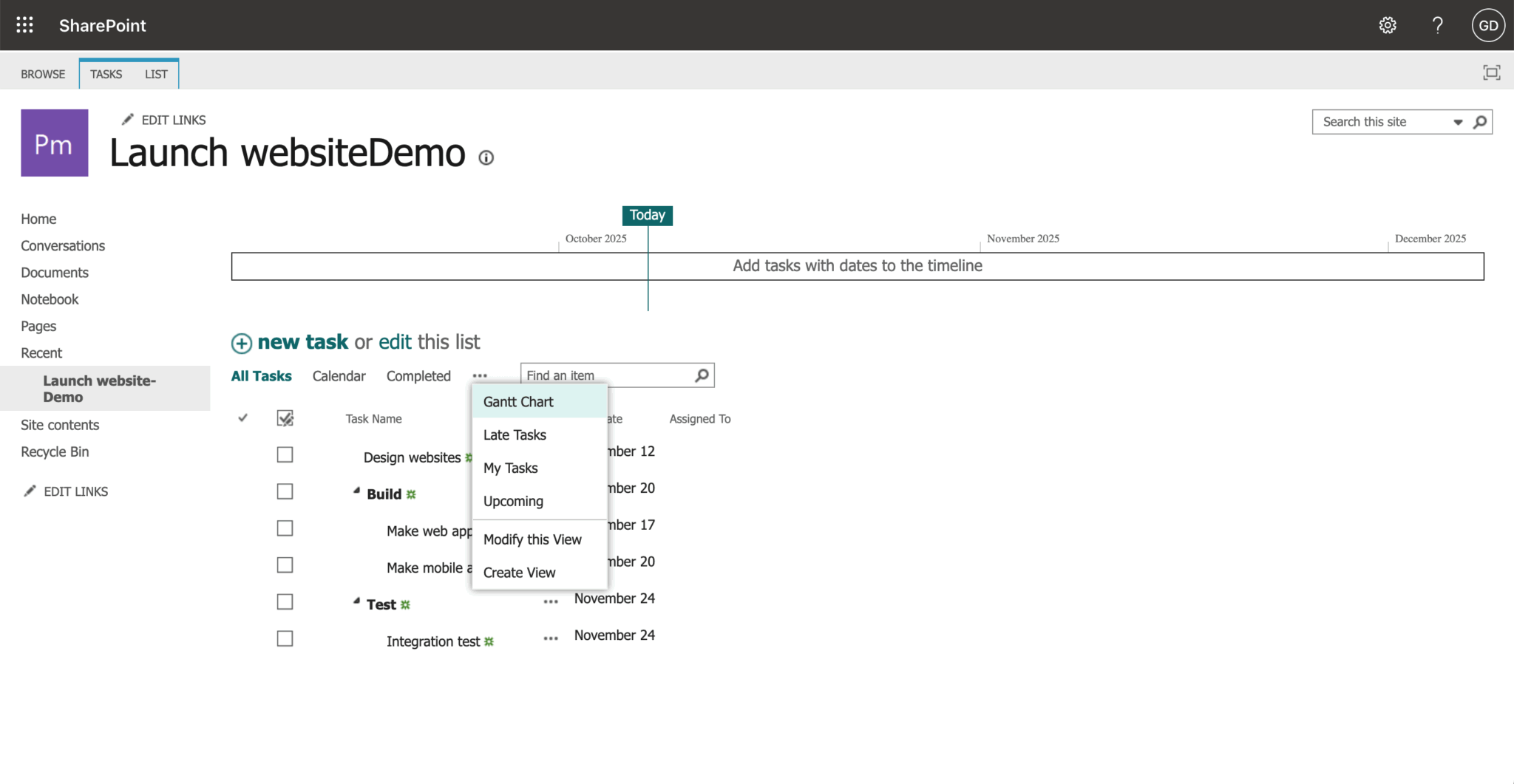The width and height of the screenshot is (1514, 784).
Task: Click the Pm site logo
Action: pos(55,143)
